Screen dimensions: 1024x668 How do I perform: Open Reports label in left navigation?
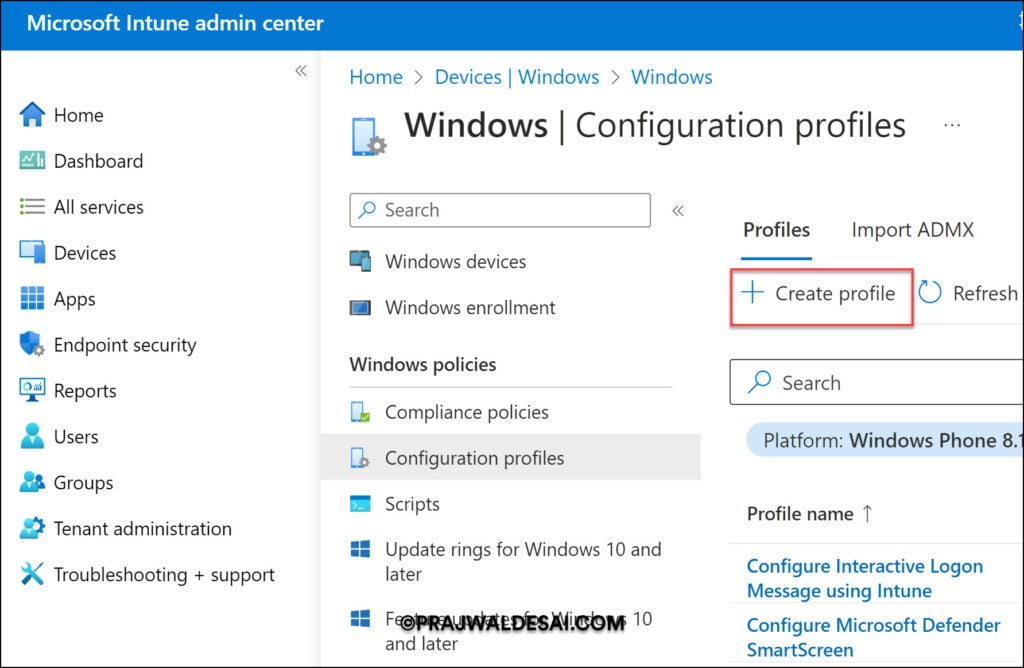coord(85,390)
